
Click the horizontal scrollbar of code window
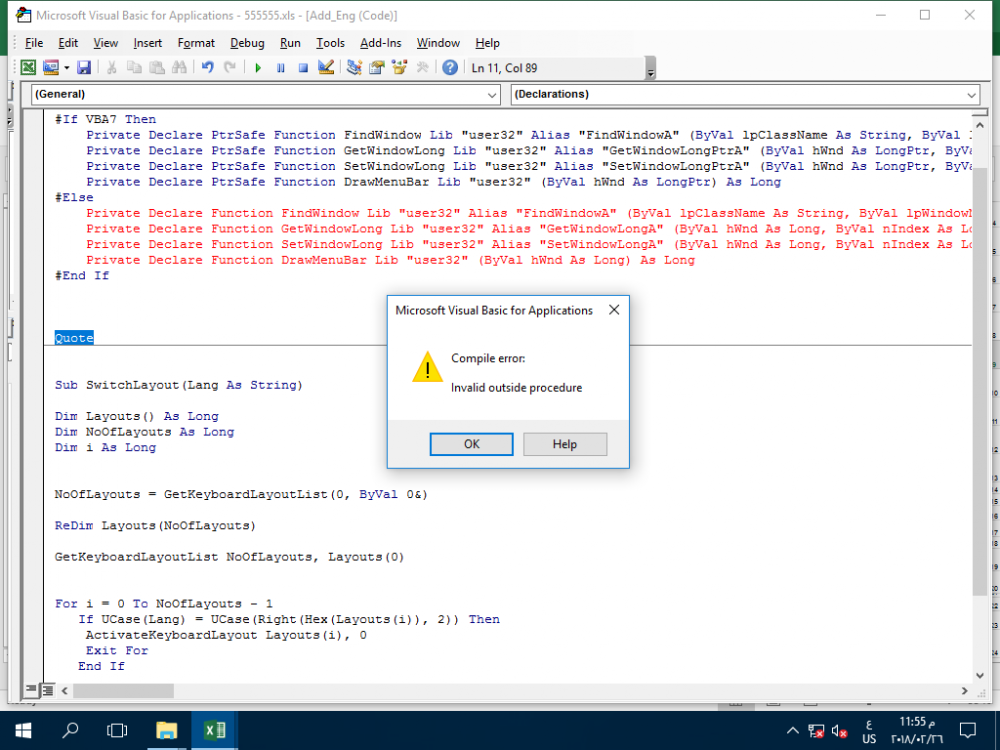(x=500, y=690)
